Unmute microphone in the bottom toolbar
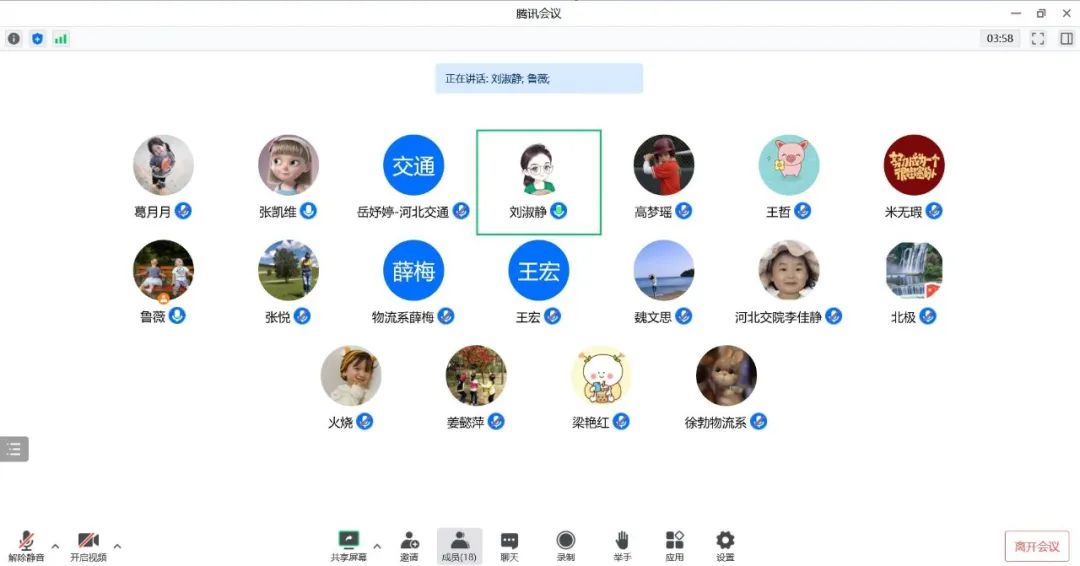Image resolution: width=1080 pixels, height=566 pixels. [x=26, y=546]
